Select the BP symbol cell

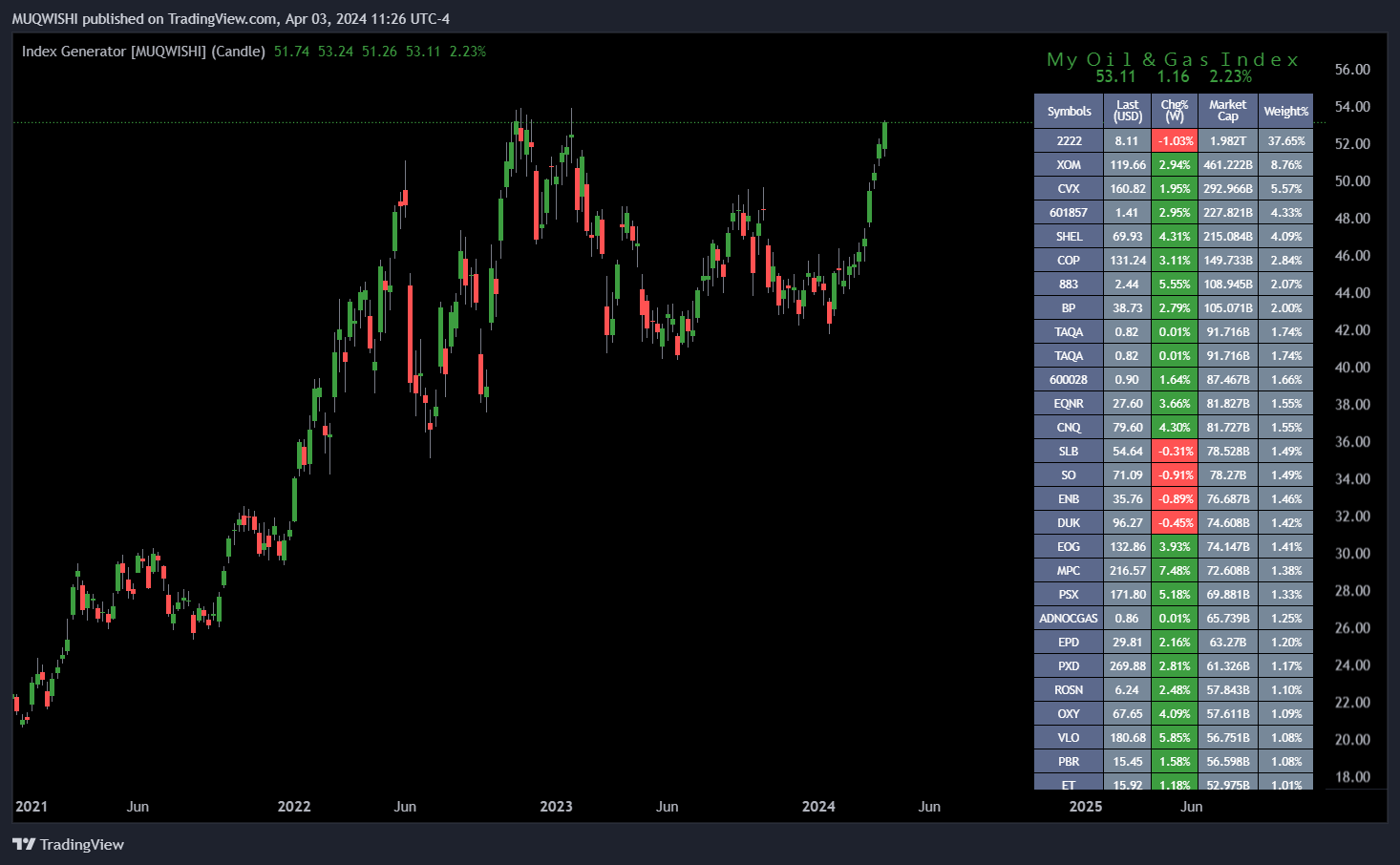coord(1069,307)
